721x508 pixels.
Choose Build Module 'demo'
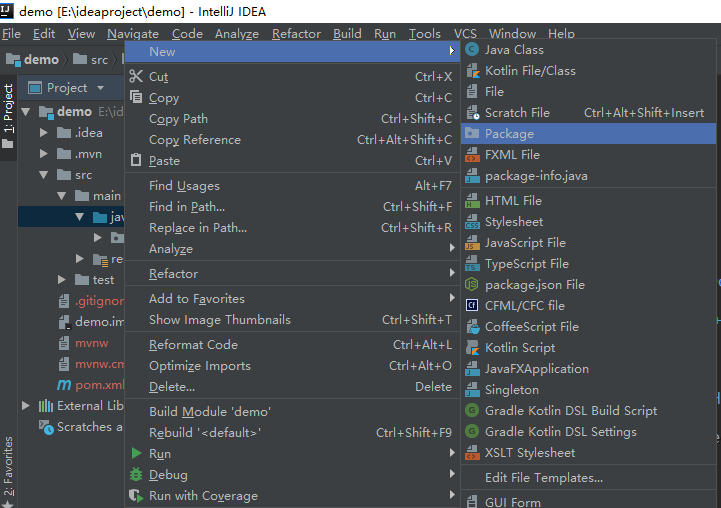[292, 411]
